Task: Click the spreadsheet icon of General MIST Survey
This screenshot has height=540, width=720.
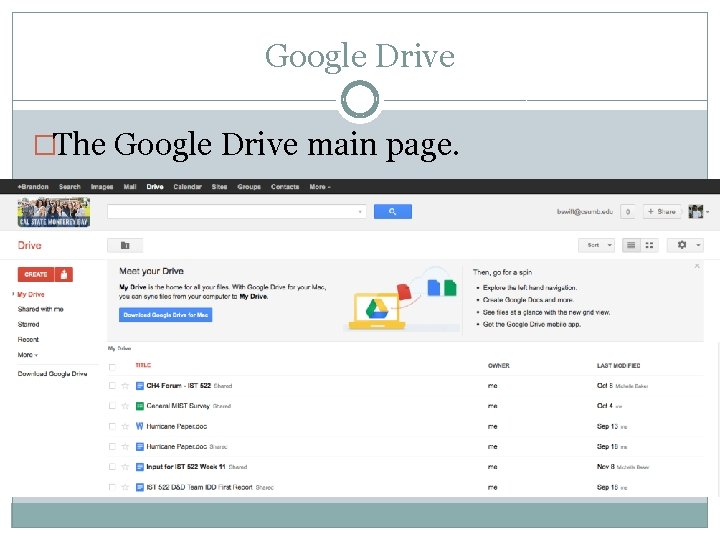Action: [140, 406]
